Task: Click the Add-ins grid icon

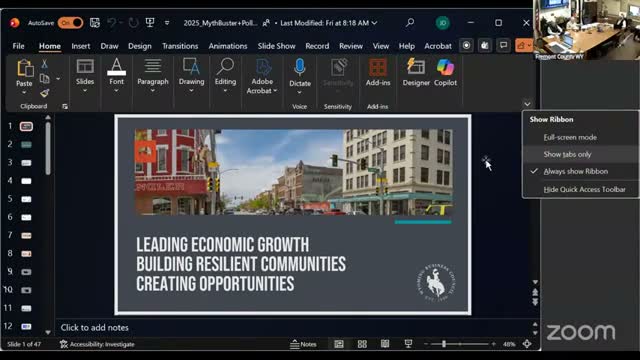Action: click(x=378, y=67)
